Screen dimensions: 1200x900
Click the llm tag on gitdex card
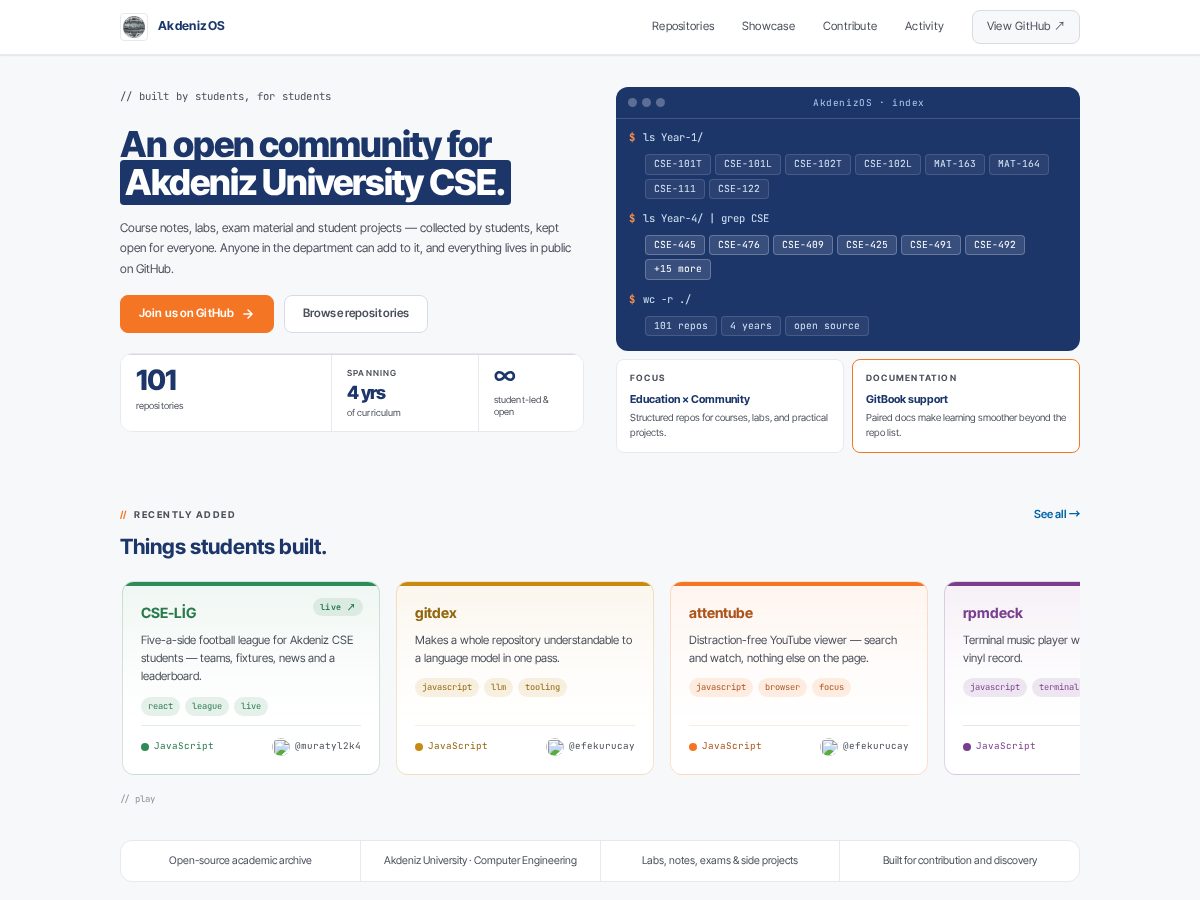(x=499, y=688)
